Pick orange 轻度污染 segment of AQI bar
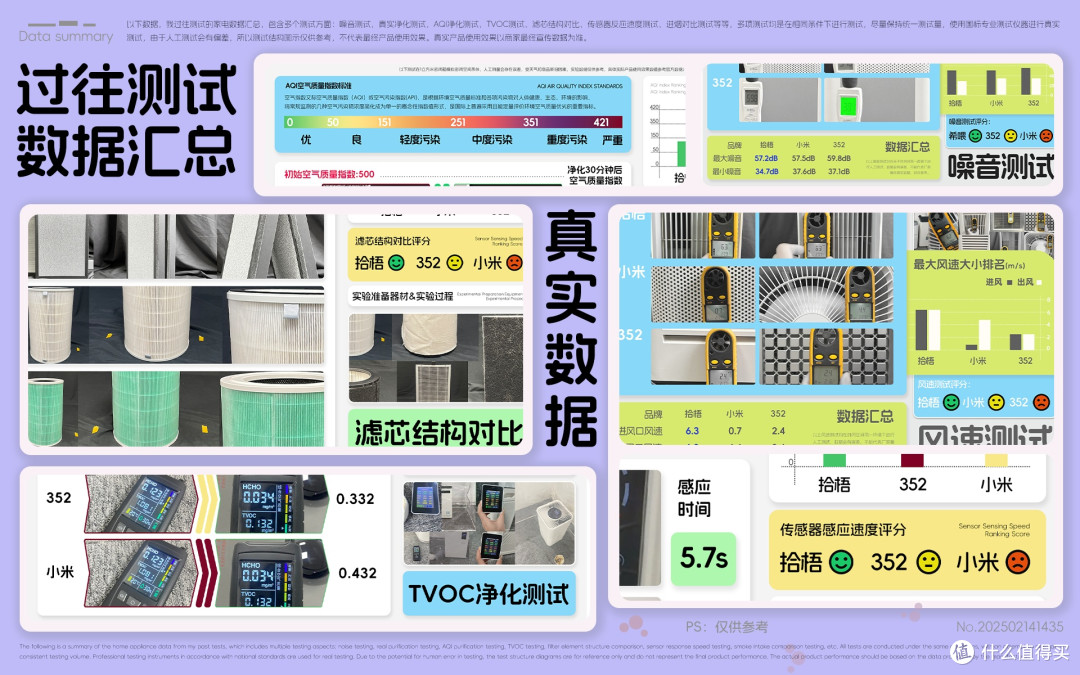The height and width of the screenshot is (675, 1080). [419, 122]
